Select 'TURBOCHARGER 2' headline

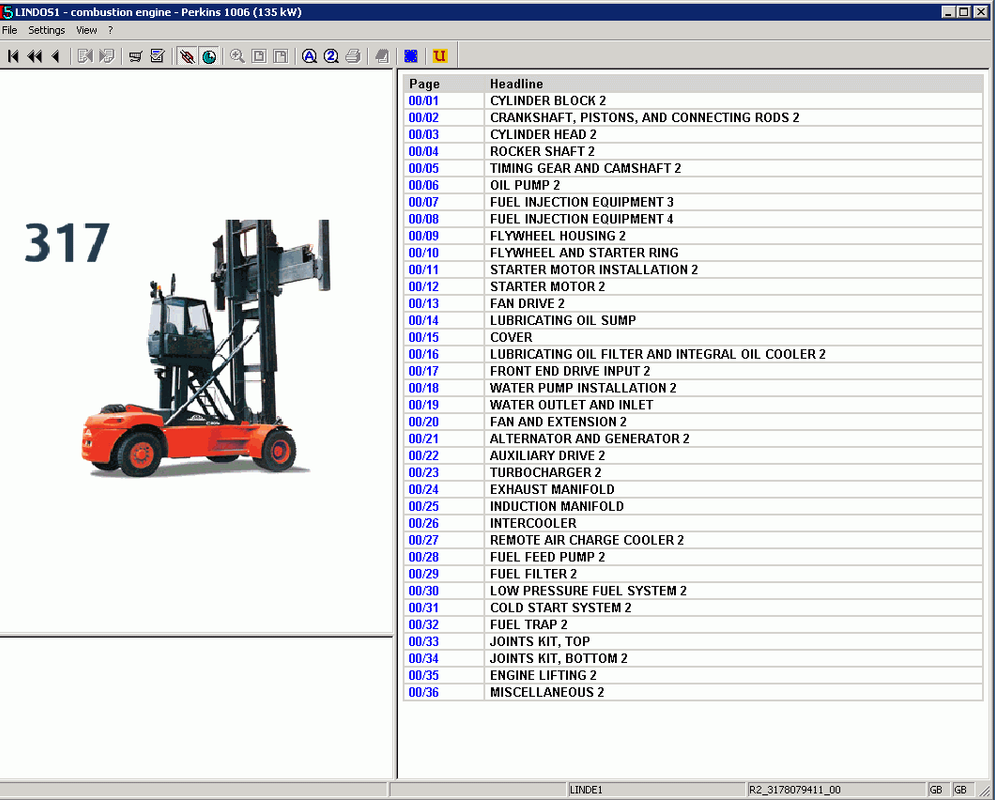coord(545,473)
